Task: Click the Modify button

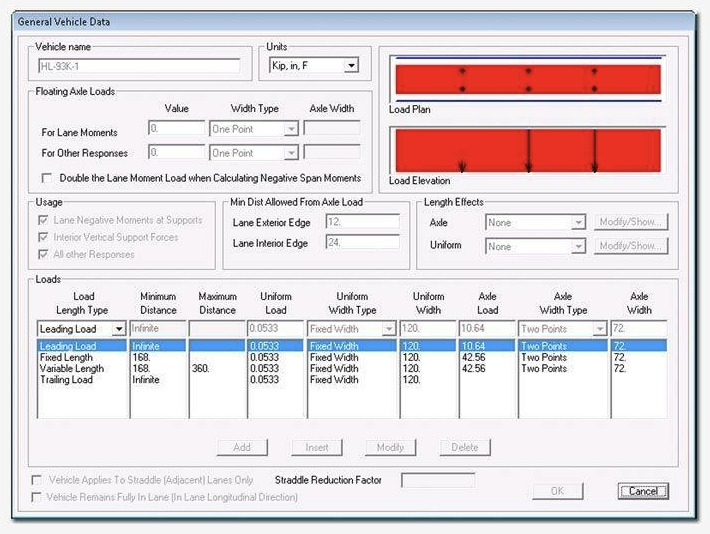Action: (x=390, y=447)
